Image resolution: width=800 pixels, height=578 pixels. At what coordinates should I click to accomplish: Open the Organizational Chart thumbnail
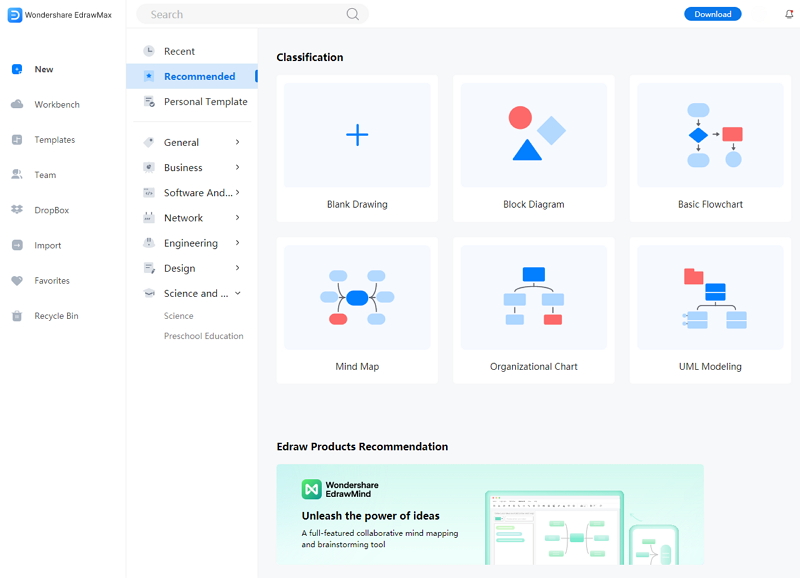click(x=534, y=297)
